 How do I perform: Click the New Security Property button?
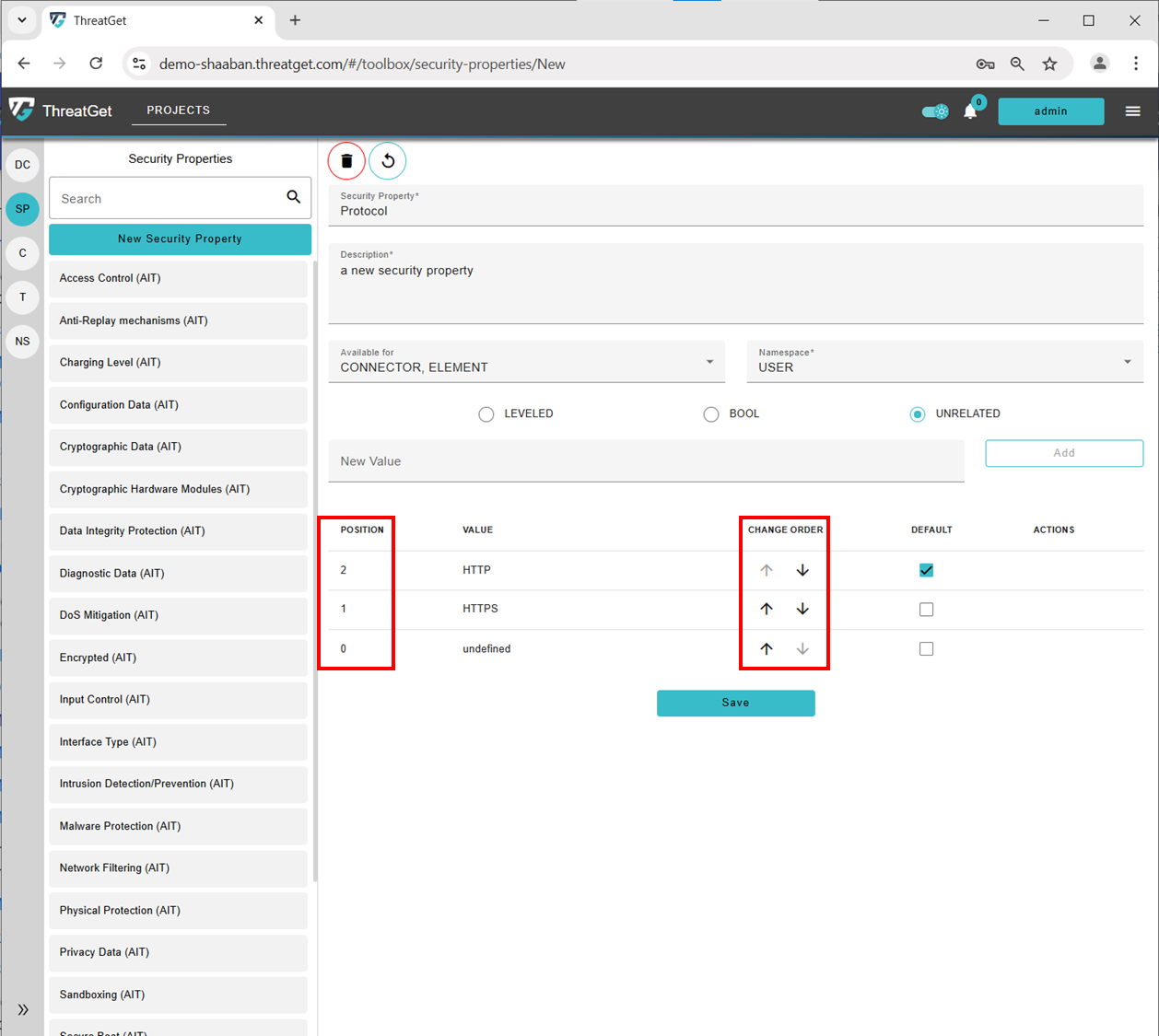[180, 239]
